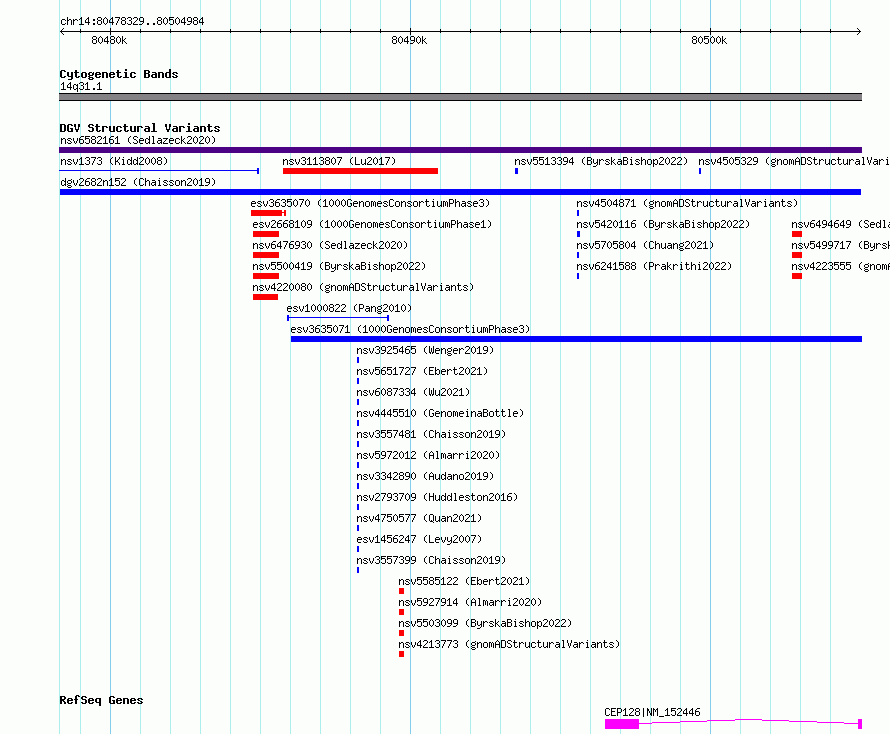This screenshot has width=890, height=734.
Task: Click esv3635070 (1000GenomesConsortiumPhase3) label
Action: tap(370, 203)
